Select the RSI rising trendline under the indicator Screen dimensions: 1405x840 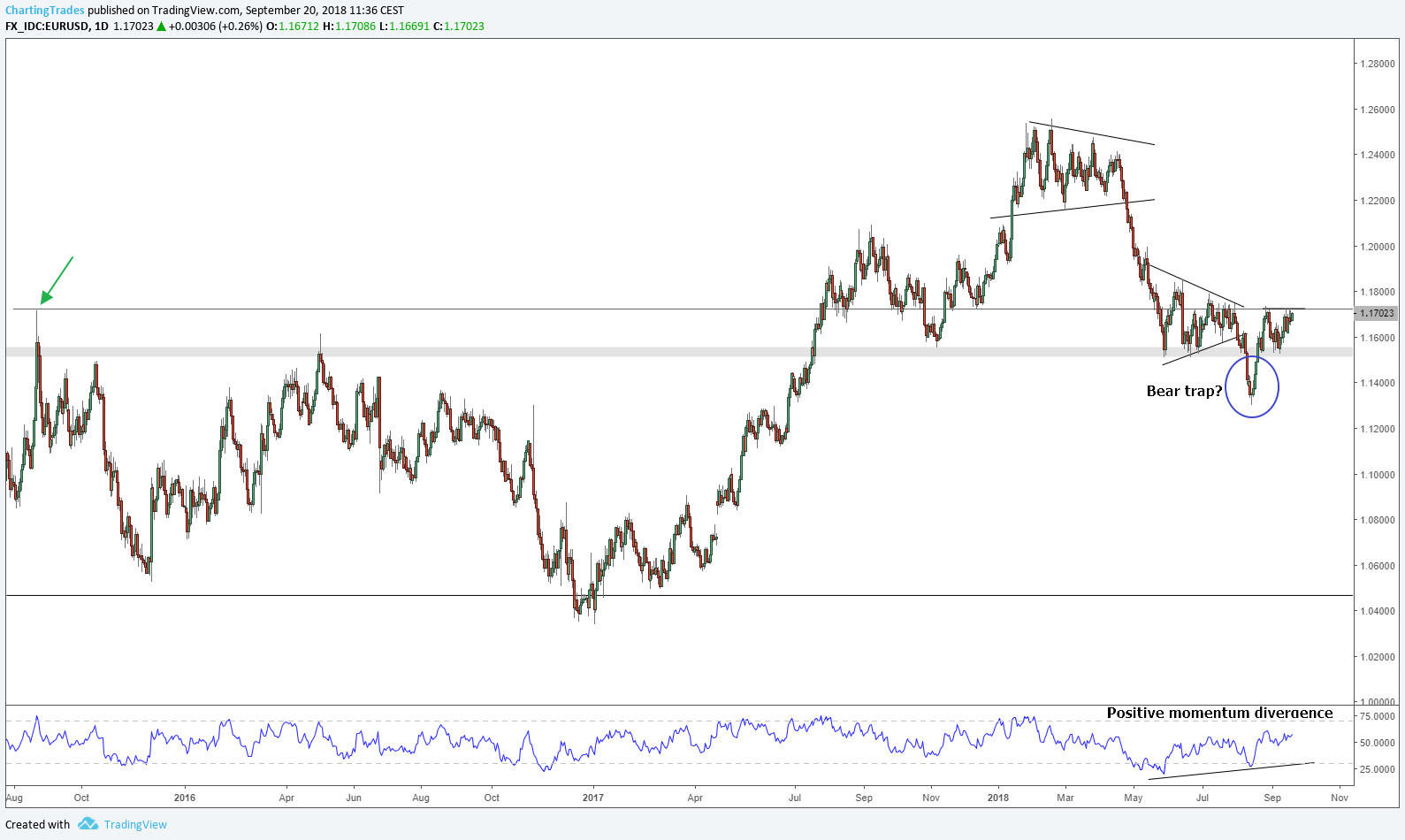pyautogui.click(x=1231, y=770)
